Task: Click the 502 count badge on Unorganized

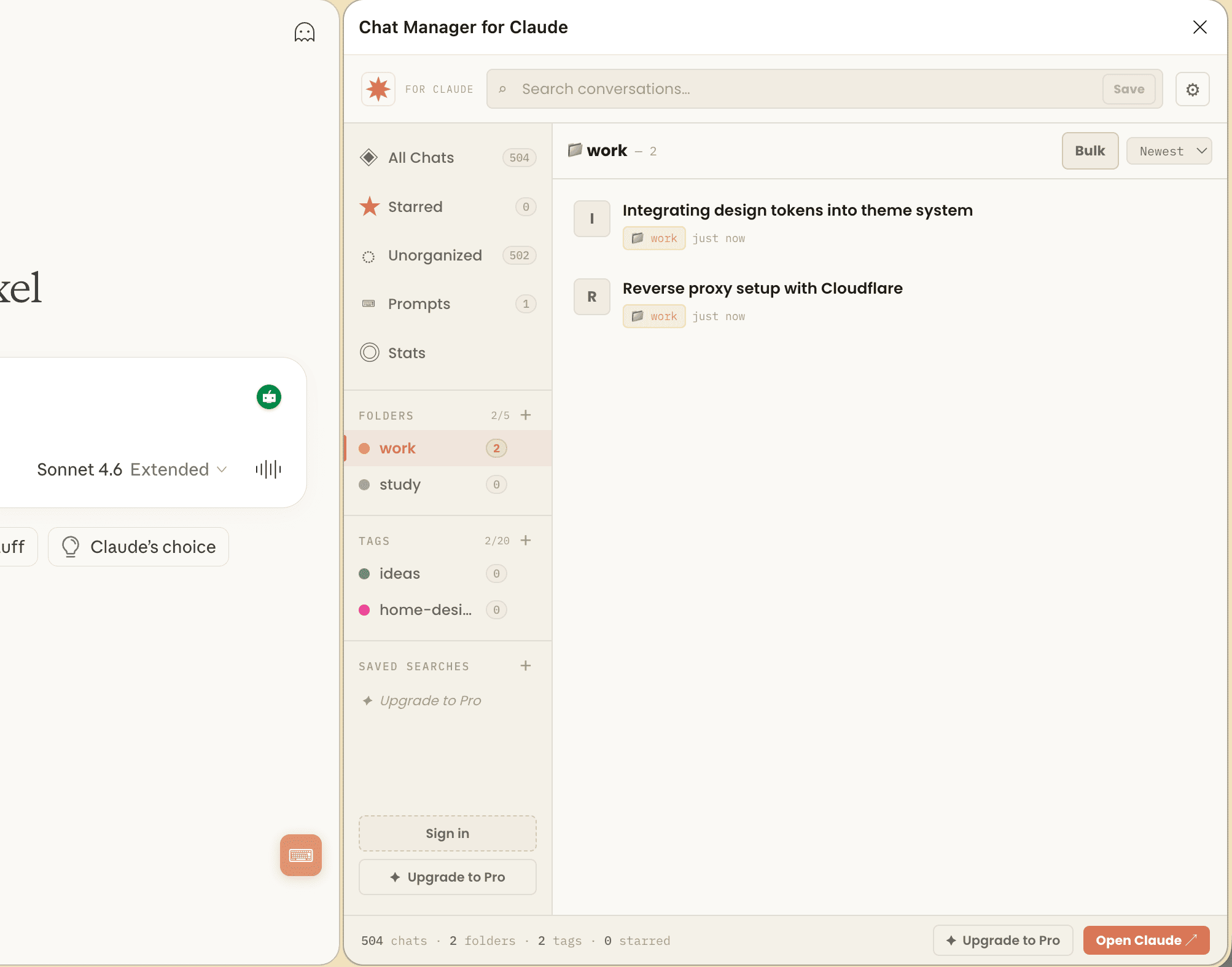Action: 519,256
